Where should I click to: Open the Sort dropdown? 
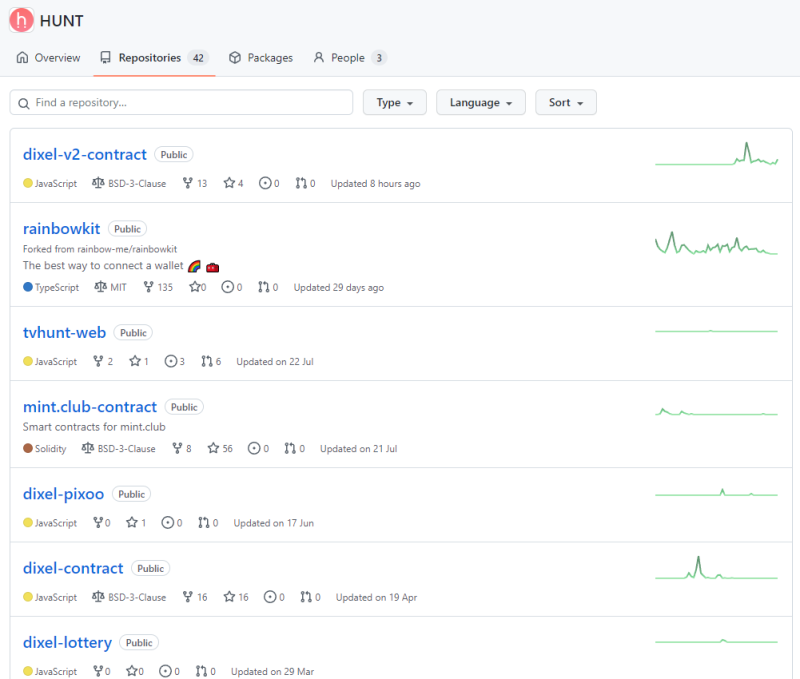[x=565, y=103]
